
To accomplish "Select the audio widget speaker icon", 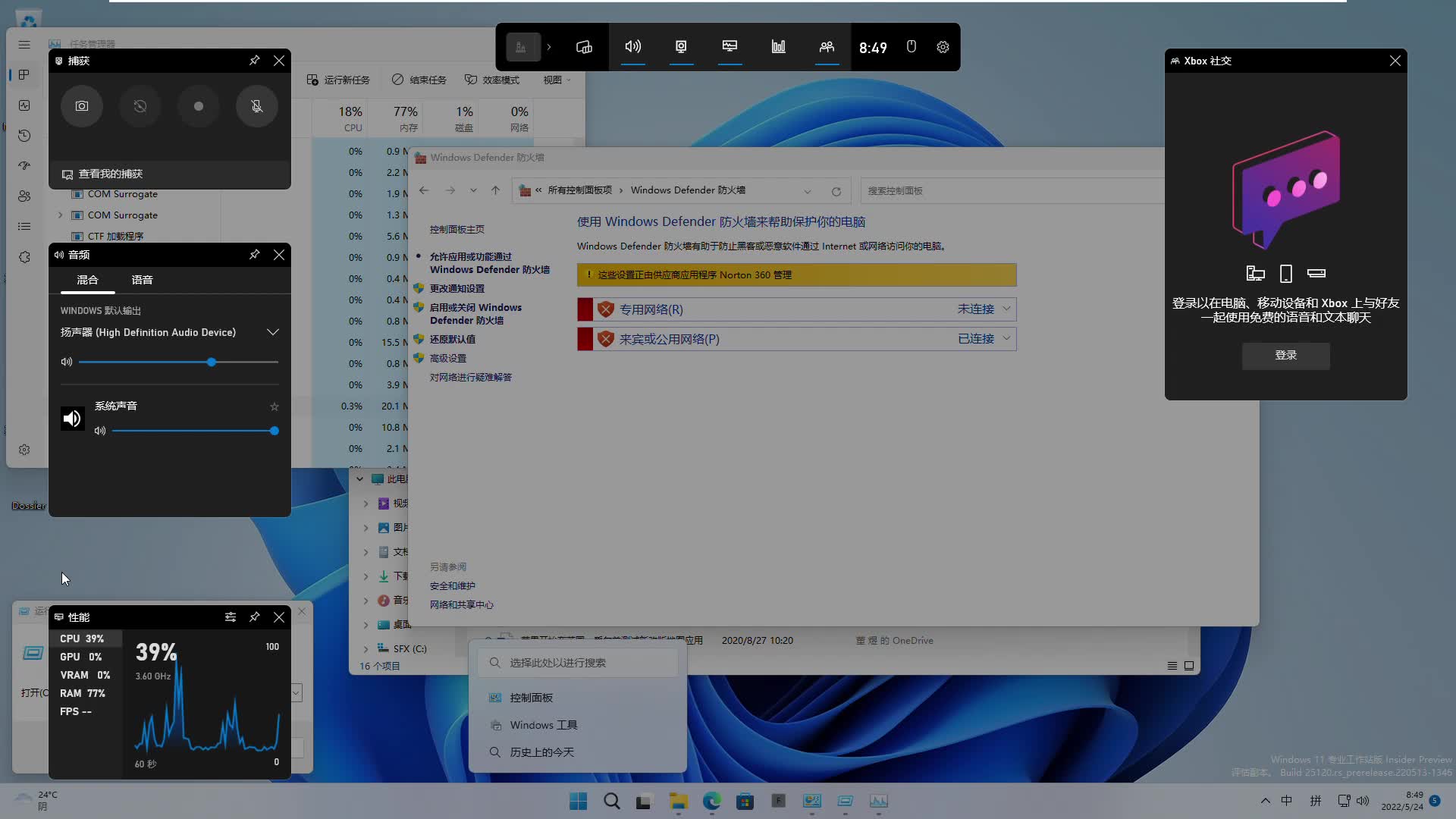I will pos(632,46).
